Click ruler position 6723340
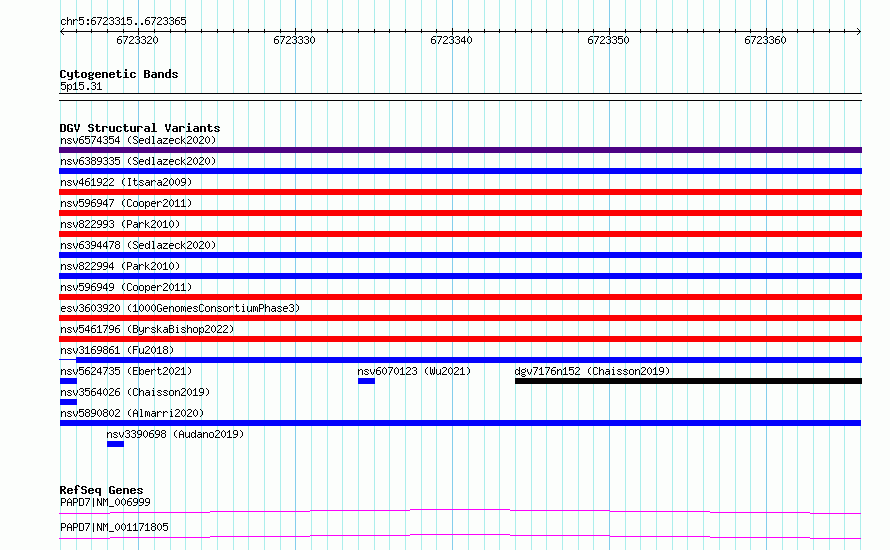This screenshot has height=550, width=890. point(451,40)
